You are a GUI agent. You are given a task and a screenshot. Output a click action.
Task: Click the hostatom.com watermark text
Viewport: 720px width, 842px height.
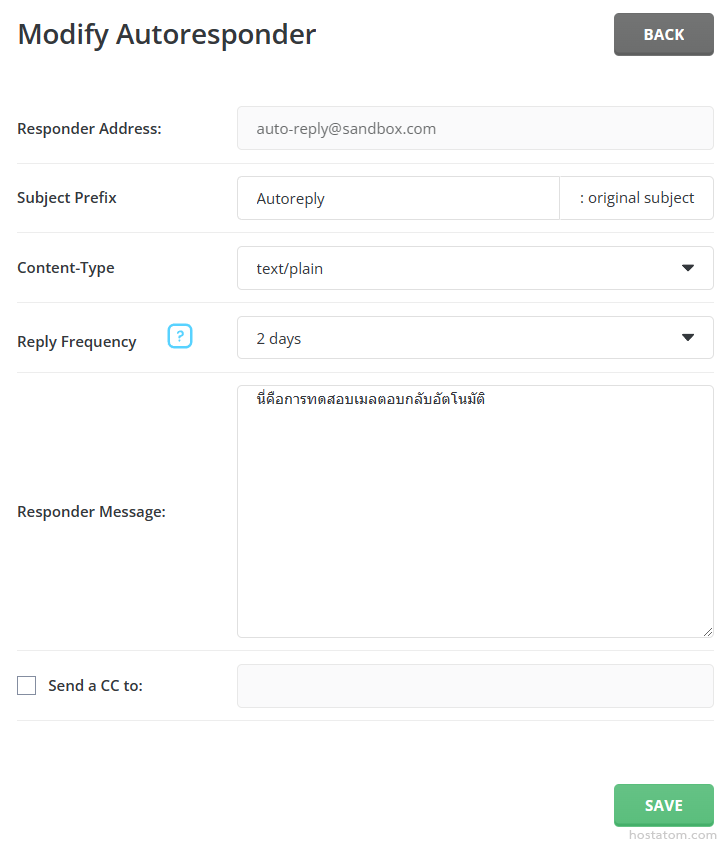pos(673,834)
